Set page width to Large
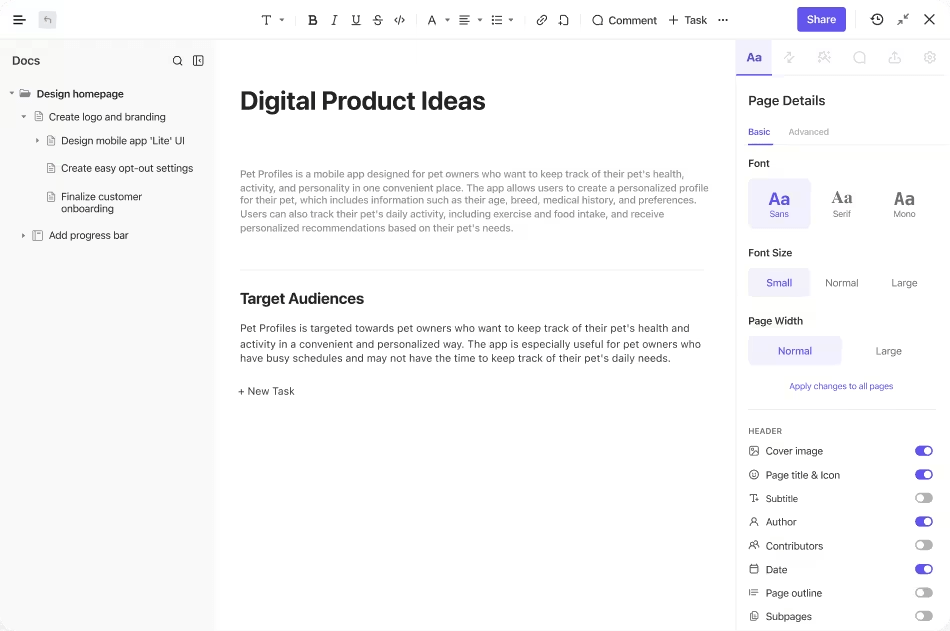Viewport: 950px width, 631px height. tap(888, 351)
